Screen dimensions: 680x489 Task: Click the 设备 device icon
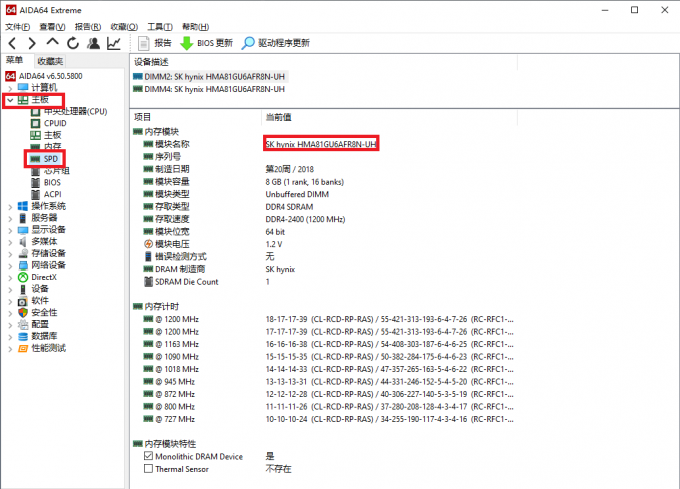click(x=23, y=289)
